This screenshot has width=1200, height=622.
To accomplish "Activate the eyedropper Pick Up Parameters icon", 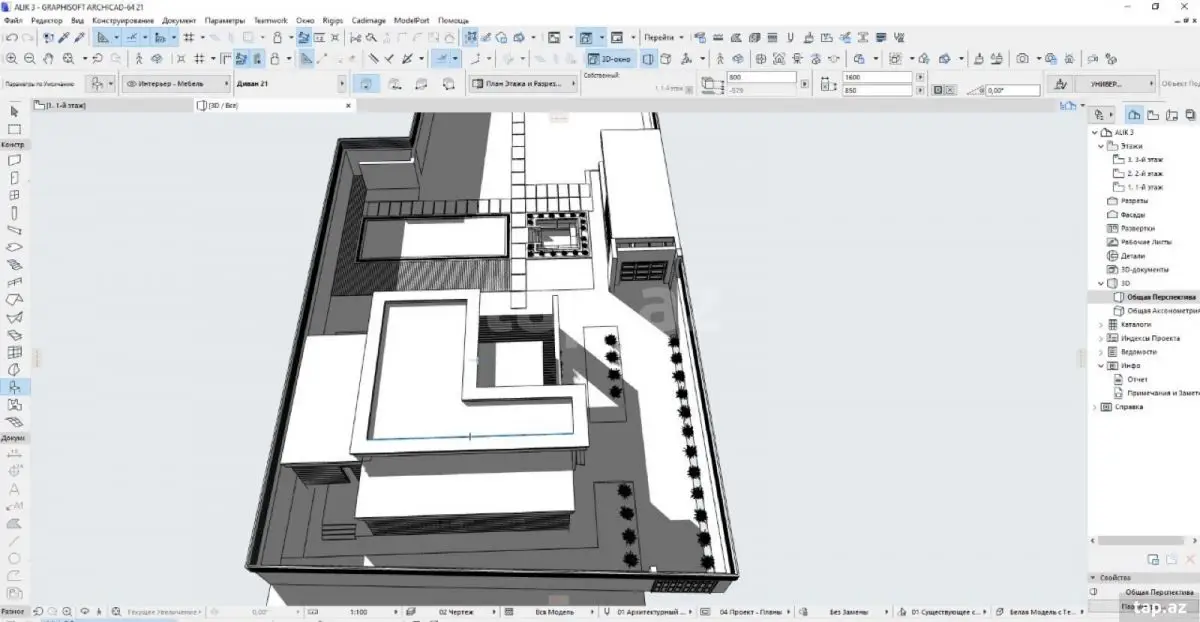I will click(x=63, y=37).
